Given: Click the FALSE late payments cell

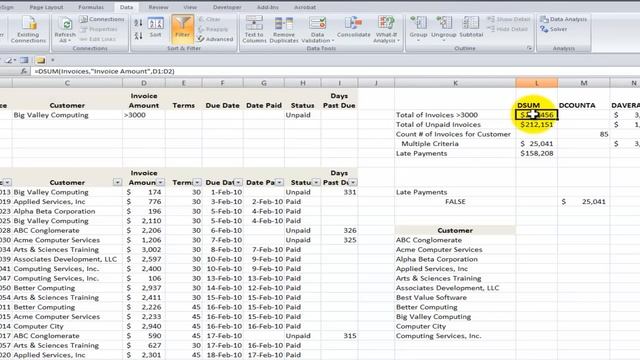Looking at the screenshot, I should (x=455, y=202).
